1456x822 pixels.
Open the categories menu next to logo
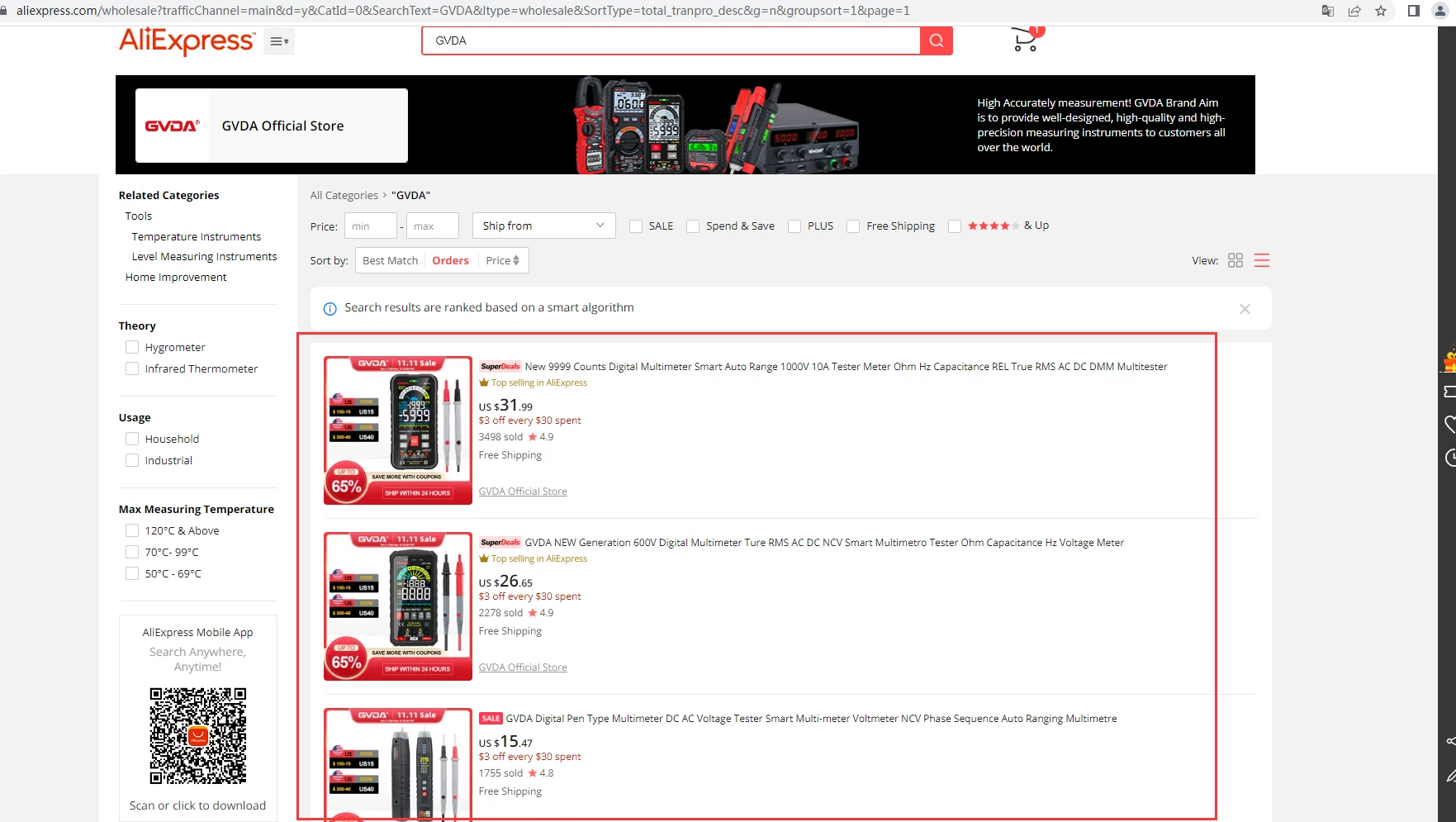[x=279, y=41]
